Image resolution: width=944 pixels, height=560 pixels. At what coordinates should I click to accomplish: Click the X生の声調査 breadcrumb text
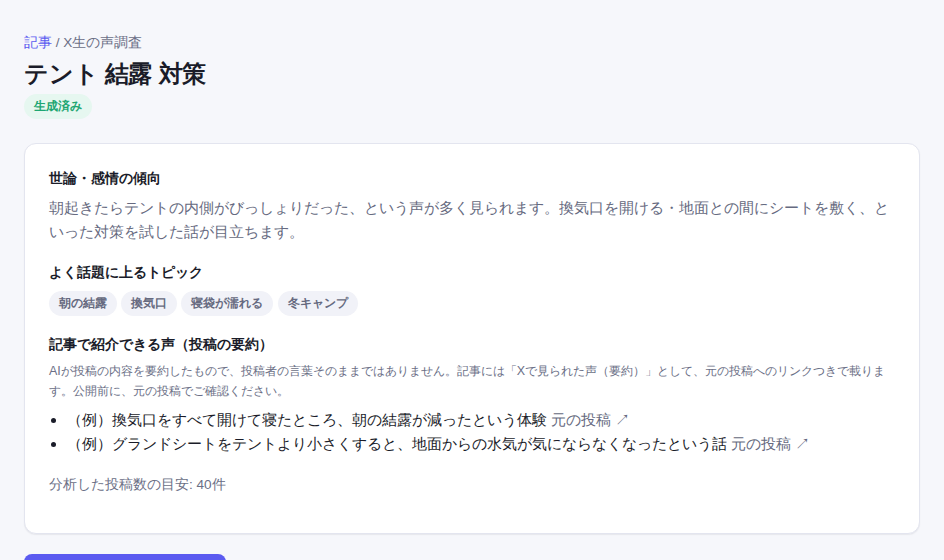point(102,42)
